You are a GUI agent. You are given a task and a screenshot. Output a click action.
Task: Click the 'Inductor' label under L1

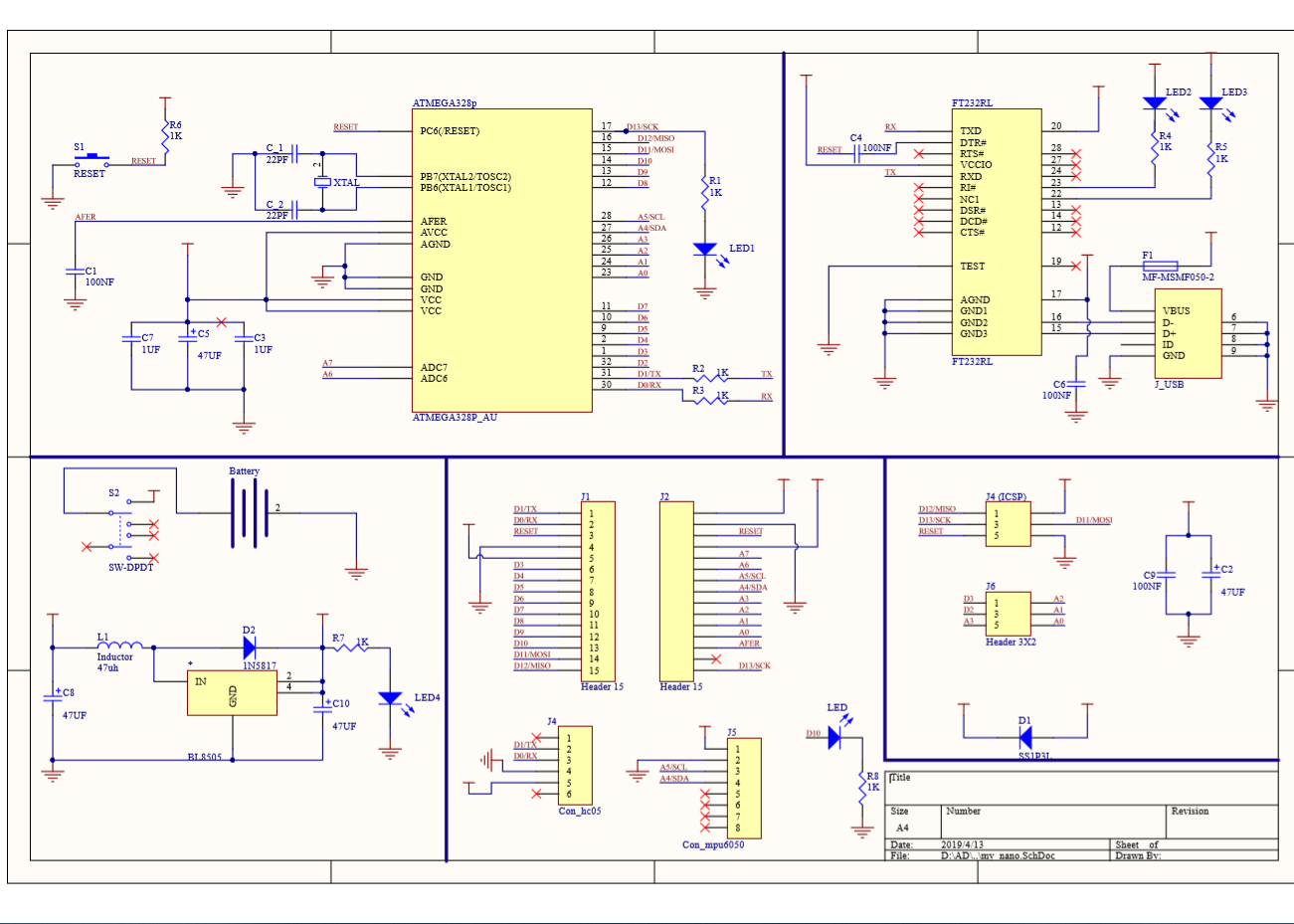tap(114, 657)
